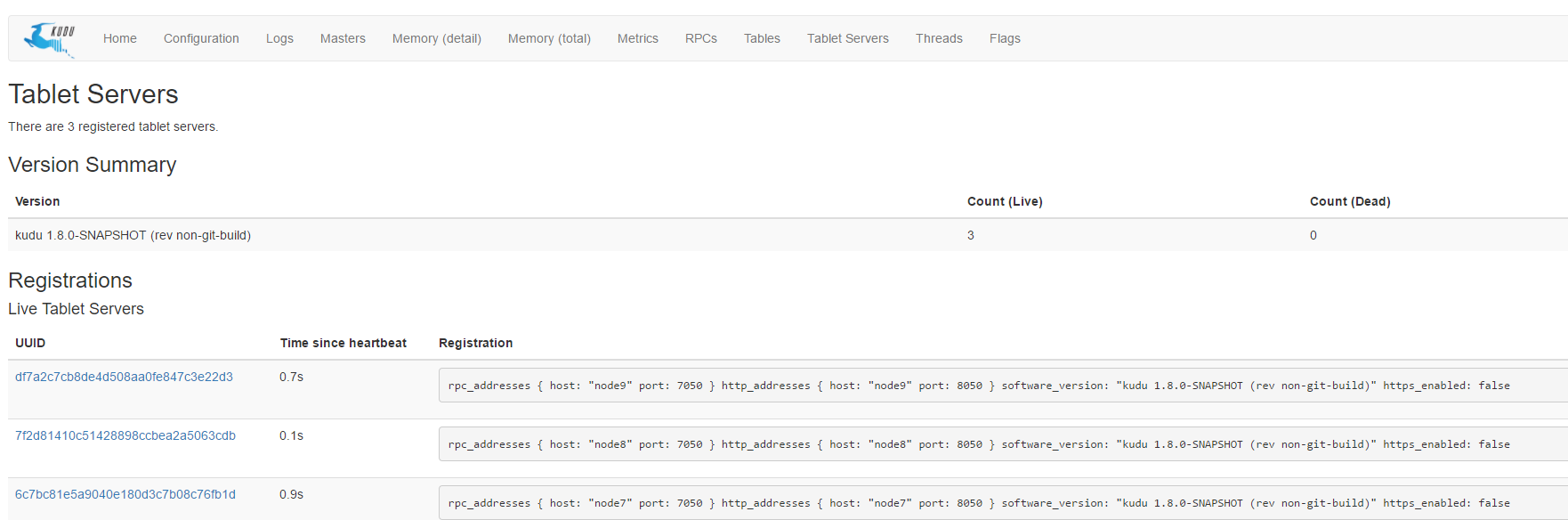This screenshot has height=520, width=1568.
Task: Click the 0.9s heartbeat value
Action: (291, 494)
